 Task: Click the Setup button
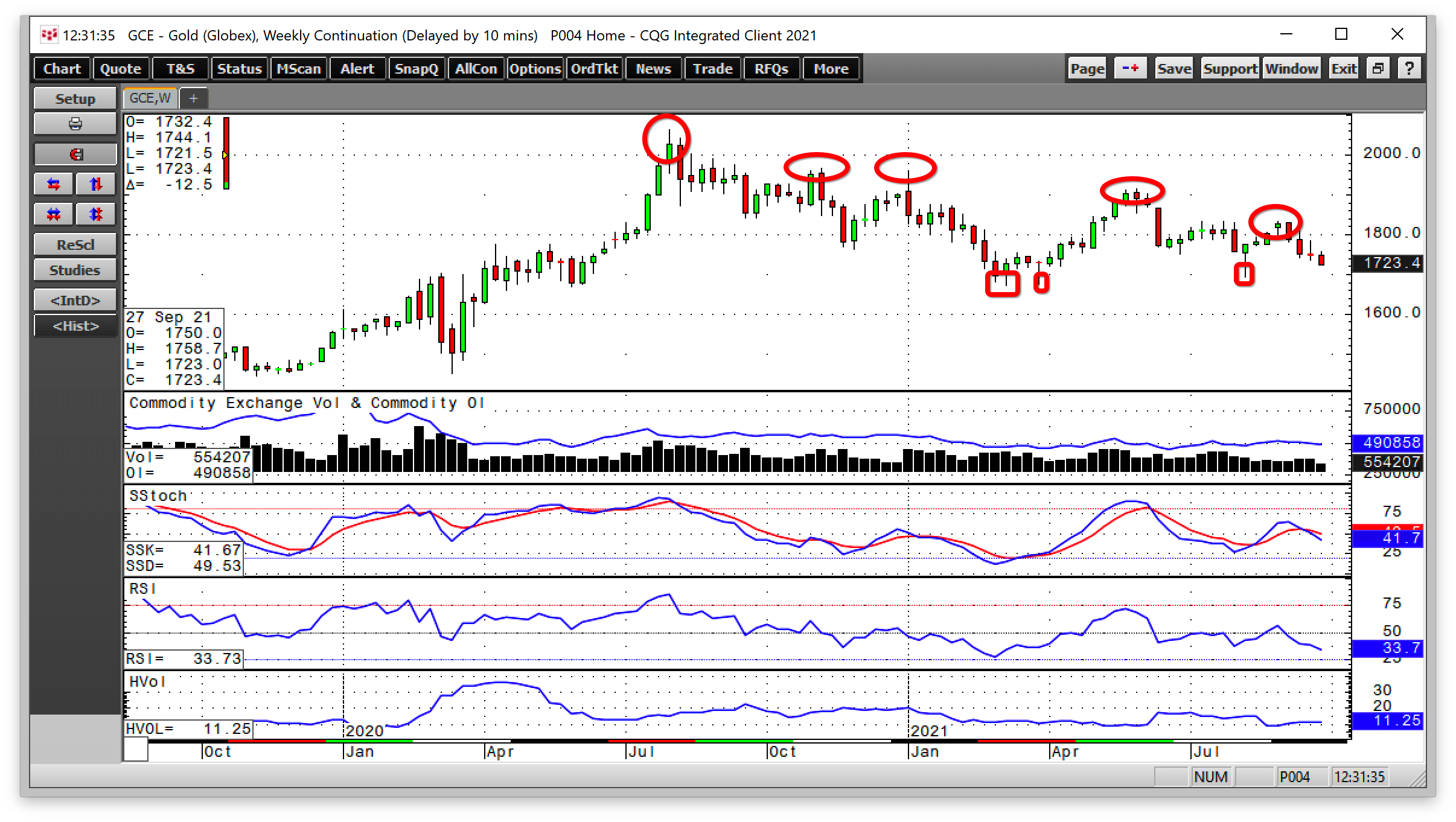coord(75,98)
